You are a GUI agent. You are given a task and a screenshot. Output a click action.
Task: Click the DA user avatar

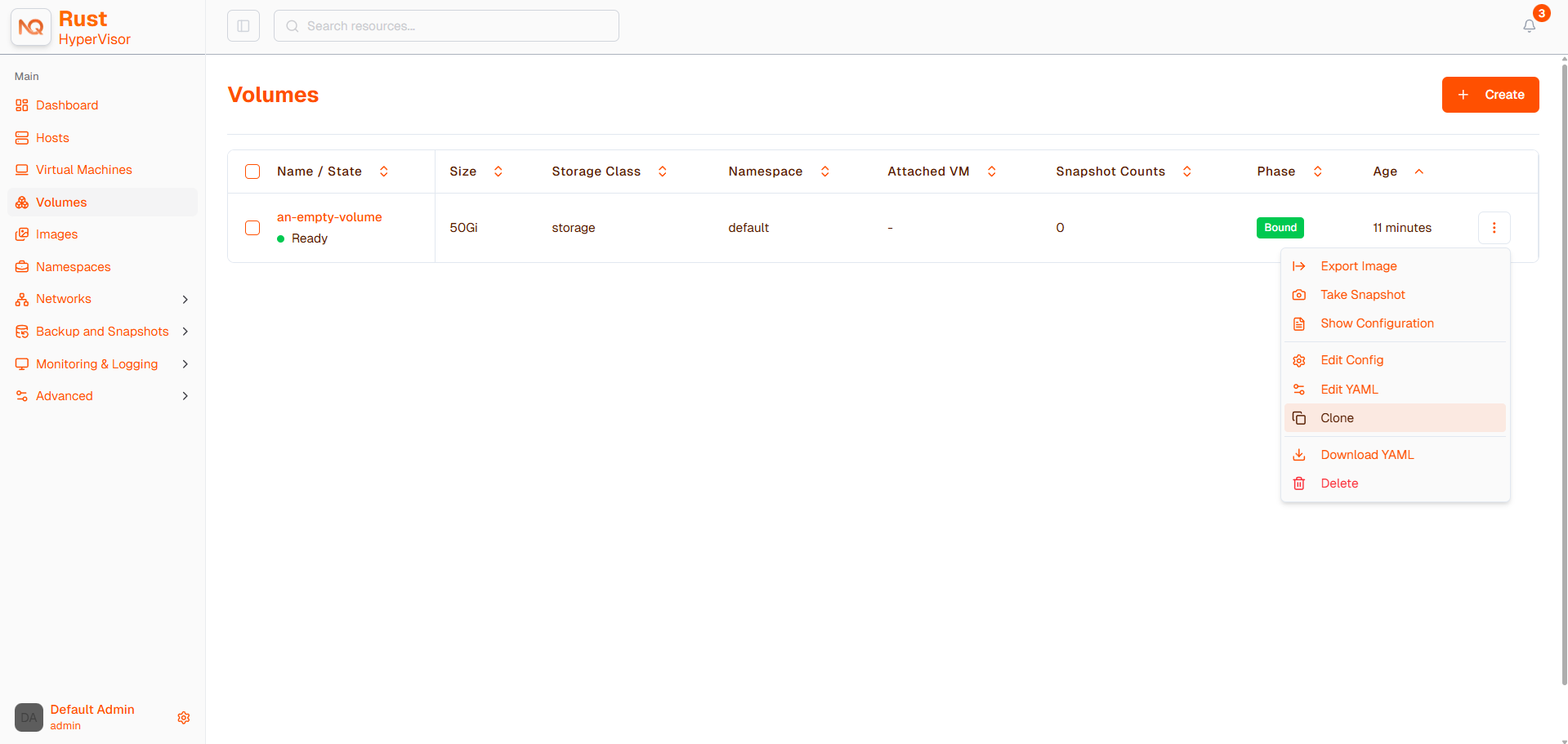29,717
